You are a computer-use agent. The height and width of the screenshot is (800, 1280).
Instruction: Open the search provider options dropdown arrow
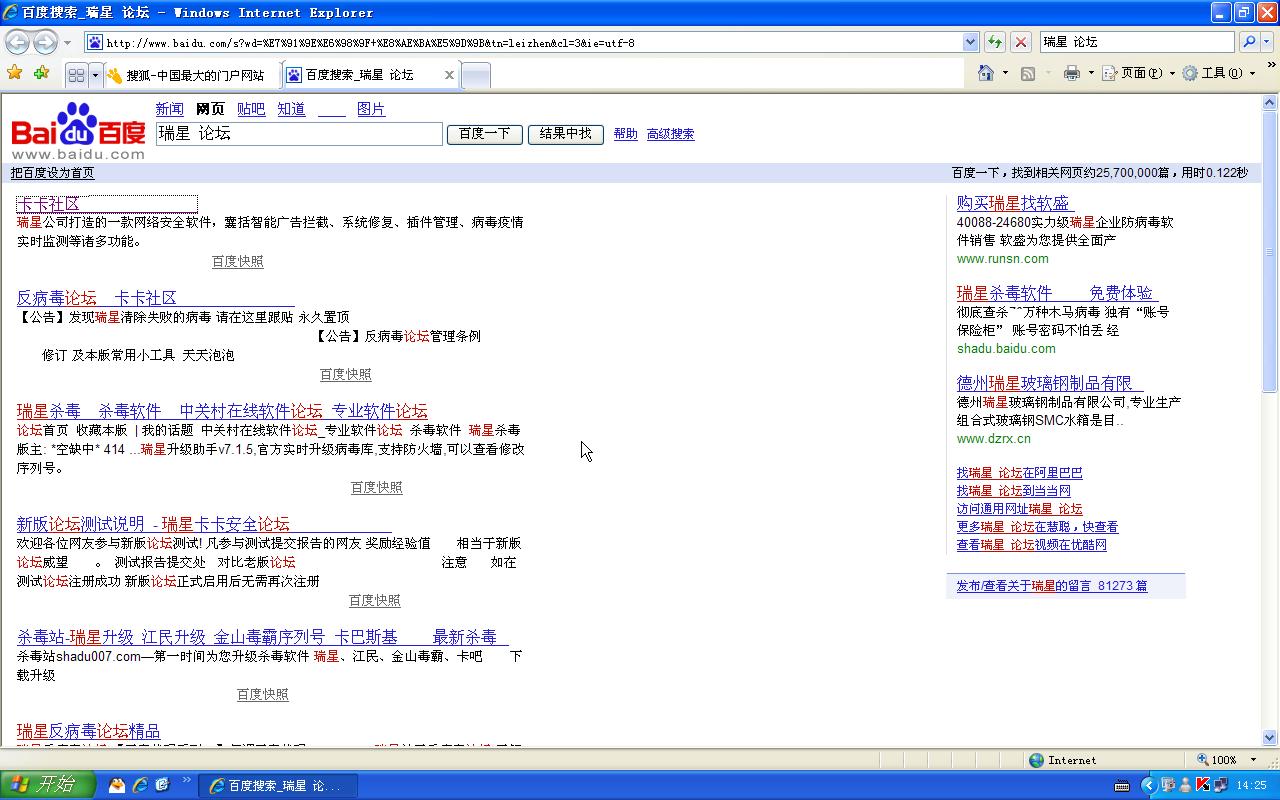[1266, 42]
